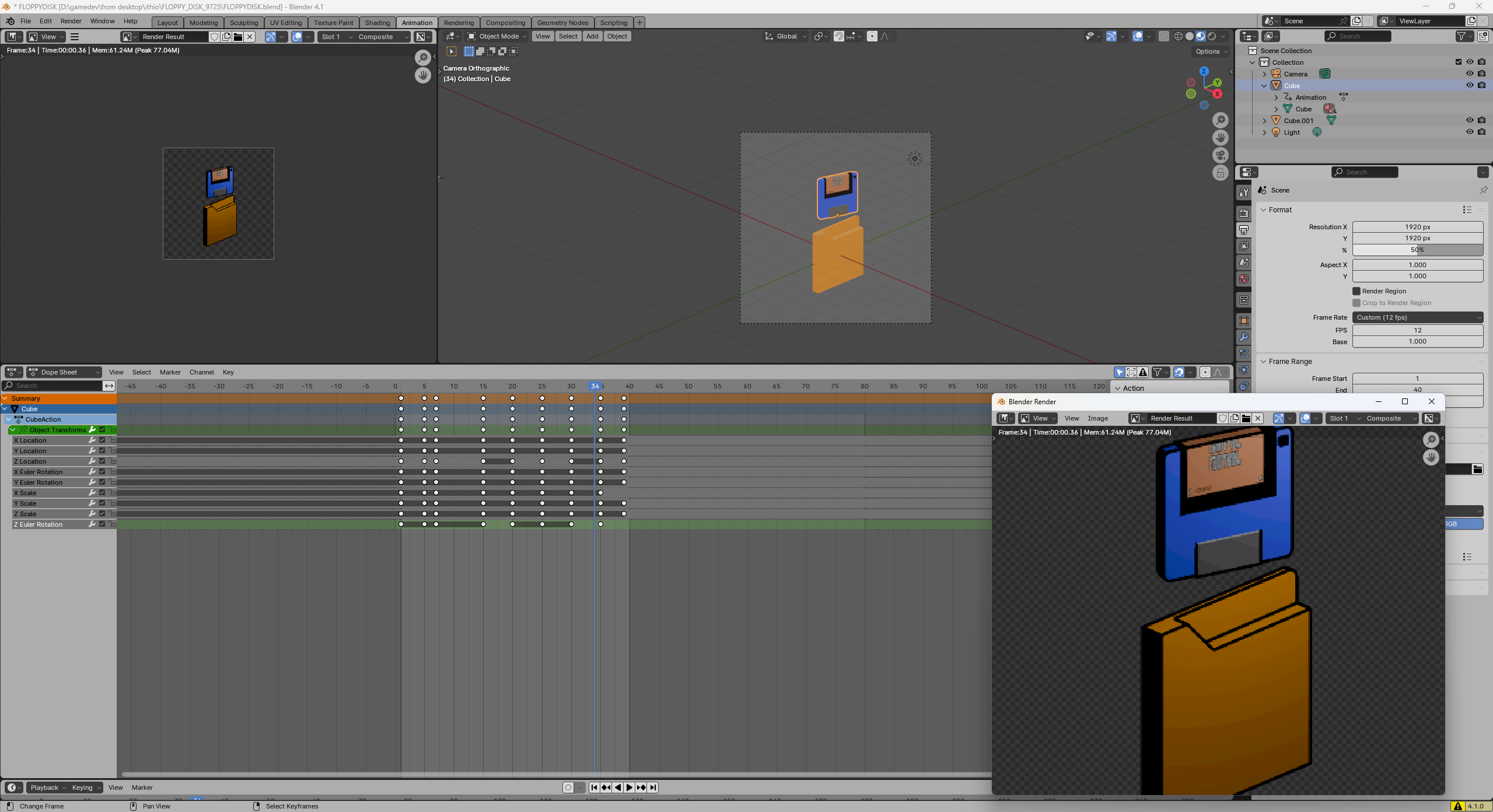Toggle the Collection exclude checkbox
Viewport: 1493px width, 812px height.
(x=1458, y=62)
